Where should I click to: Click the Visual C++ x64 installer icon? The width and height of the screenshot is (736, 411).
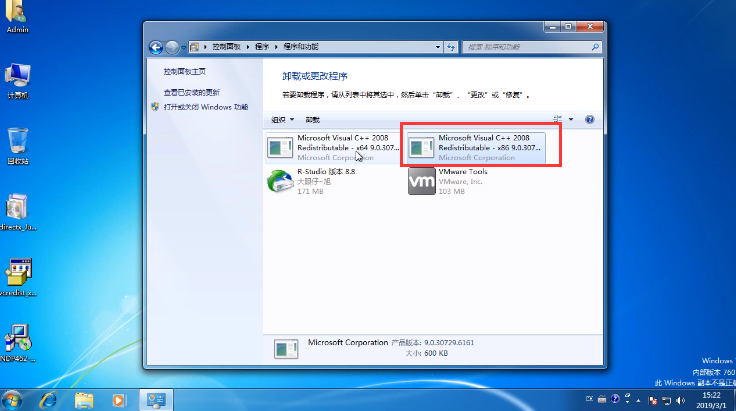click(280, 147)
